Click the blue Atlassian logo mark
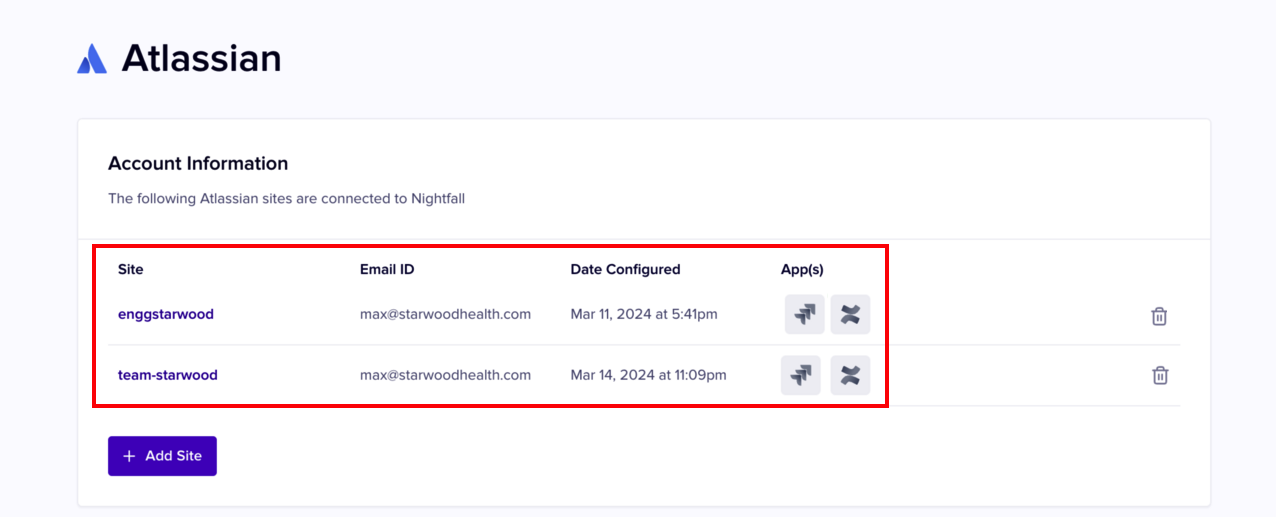1276x517 pixels. 92,59
